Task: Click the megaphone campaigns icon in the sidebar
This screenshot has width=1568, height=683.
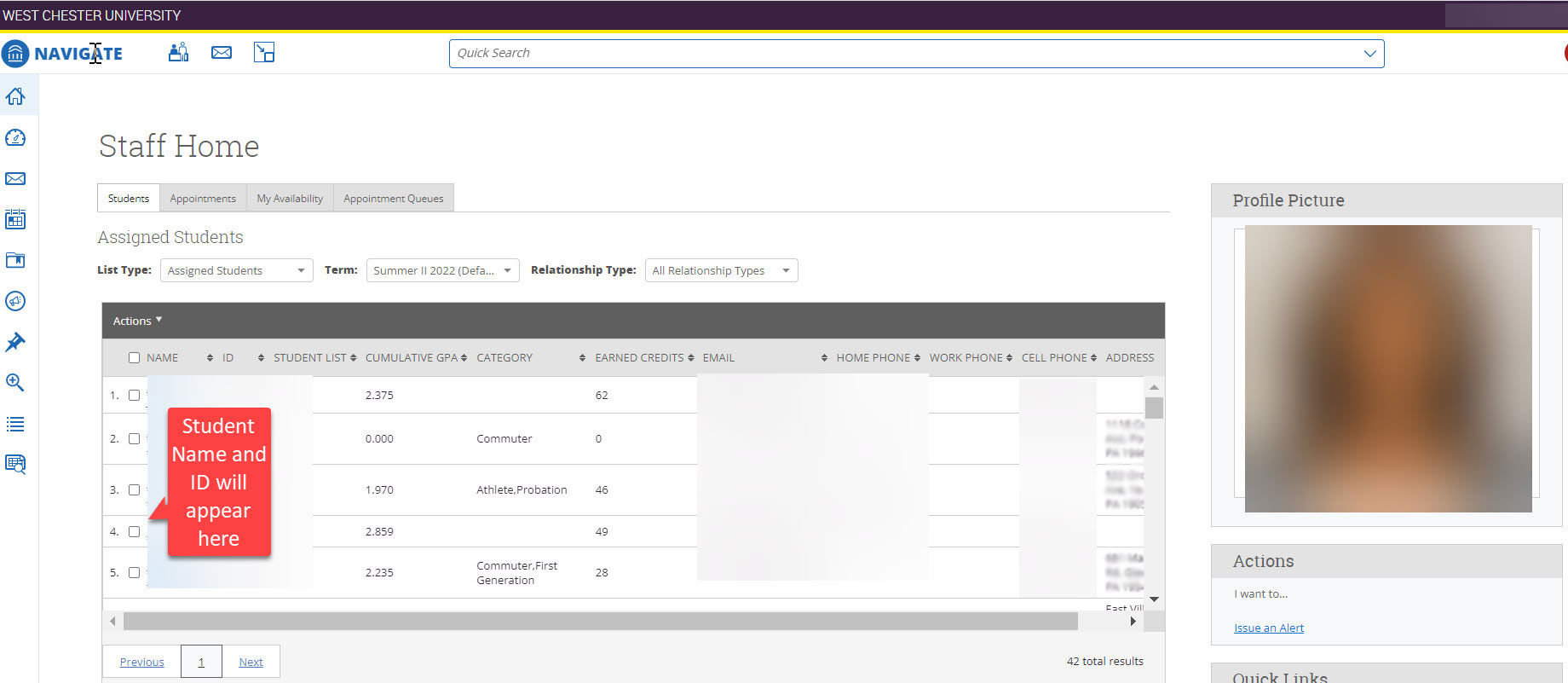Action: tap(15, 301)
